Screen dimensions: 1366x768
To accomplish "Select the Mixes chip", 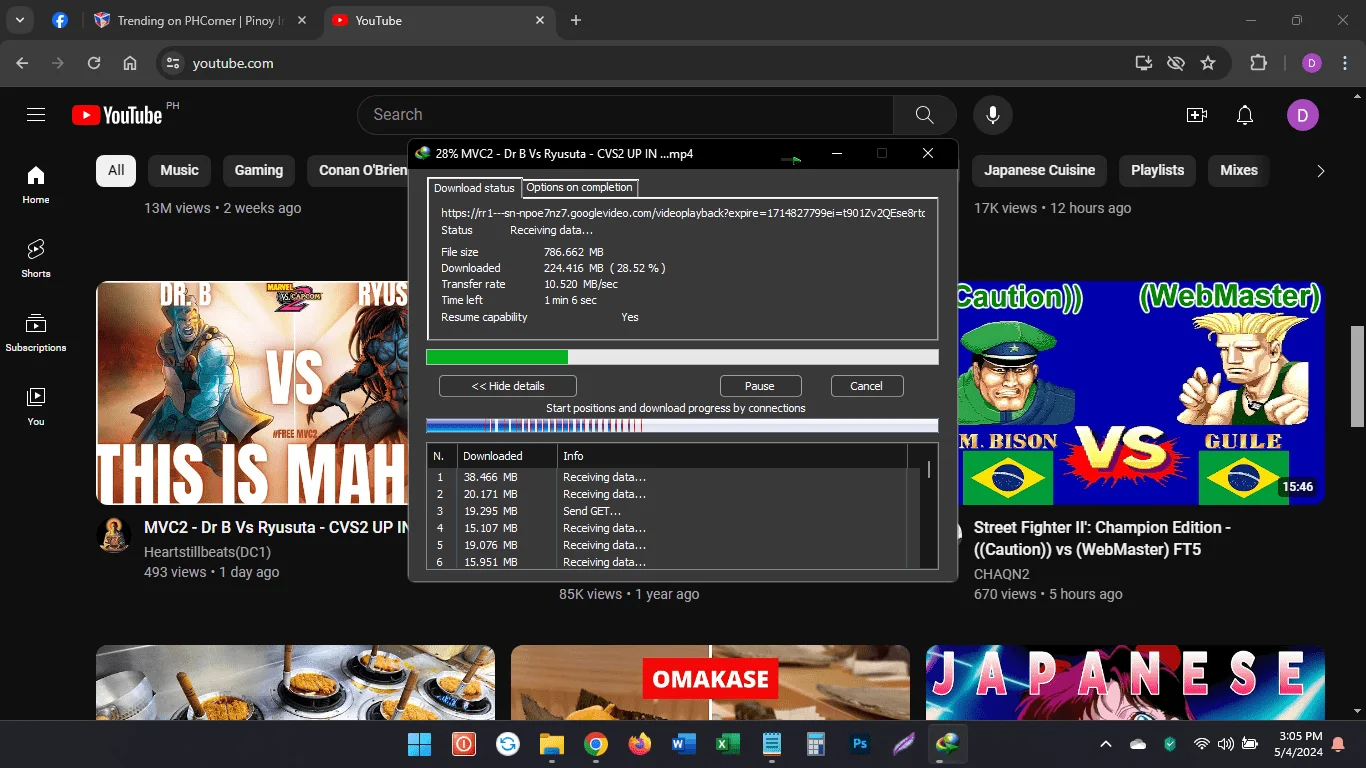I will click(1239, 170).
